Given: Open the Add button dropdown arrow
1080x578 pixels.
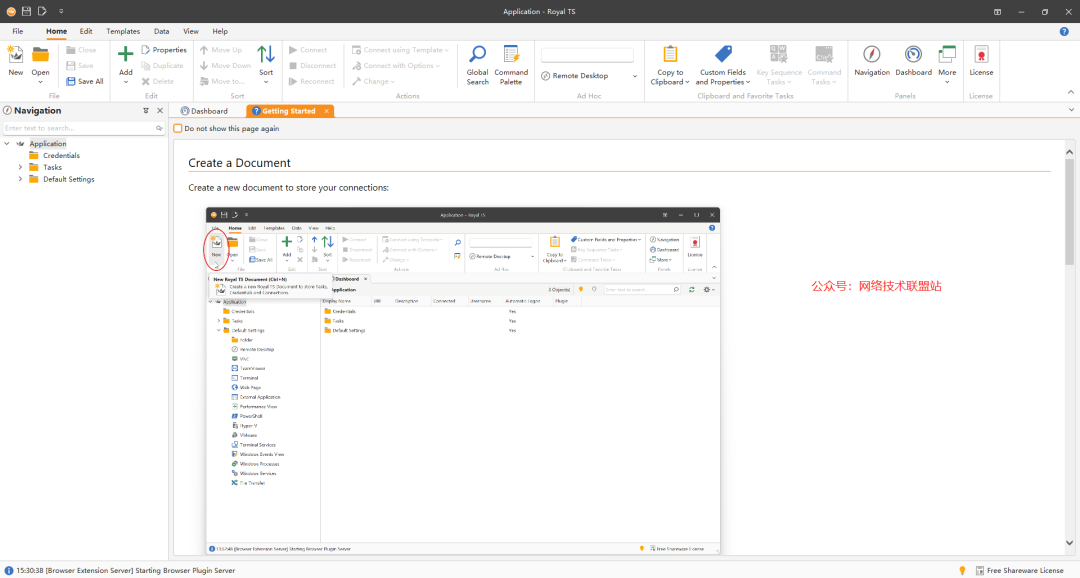Looking at the screenshot, I should point(125,82).
